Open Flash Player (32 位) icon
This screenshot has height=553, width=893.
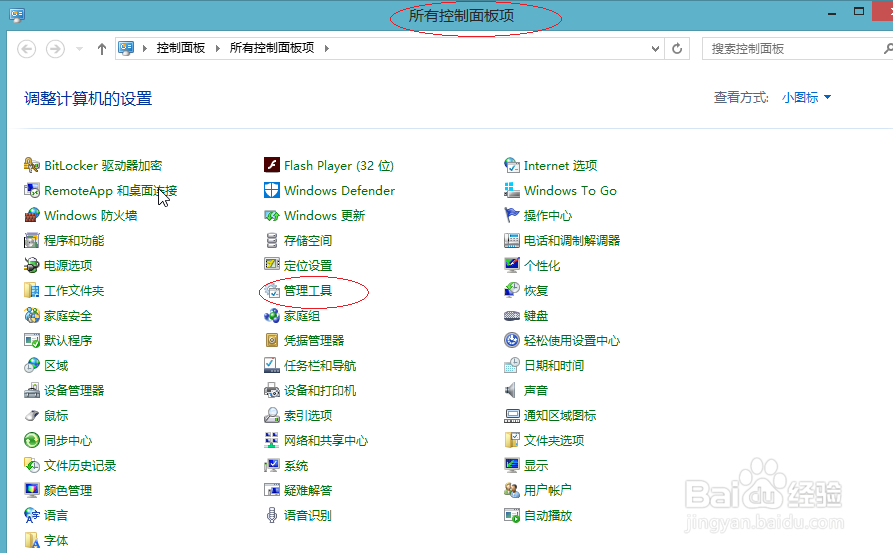pyautogui.click(x=272, y=166)
